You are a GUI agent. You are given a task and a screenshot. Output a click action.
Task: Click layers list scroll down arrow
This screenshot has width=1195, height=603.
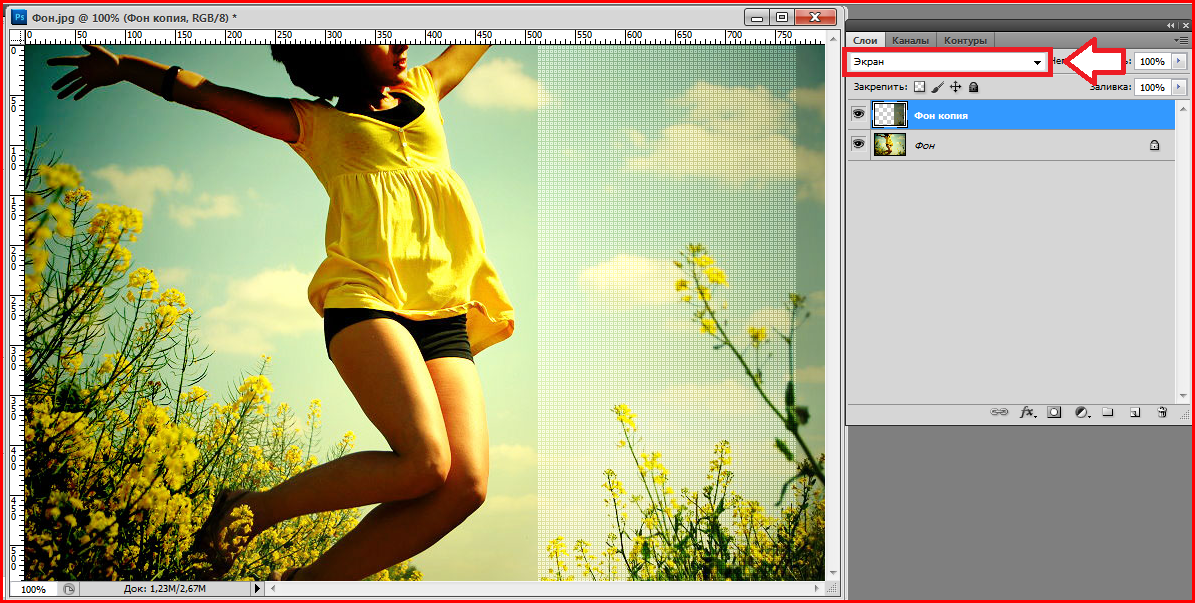coord(1182,395)
